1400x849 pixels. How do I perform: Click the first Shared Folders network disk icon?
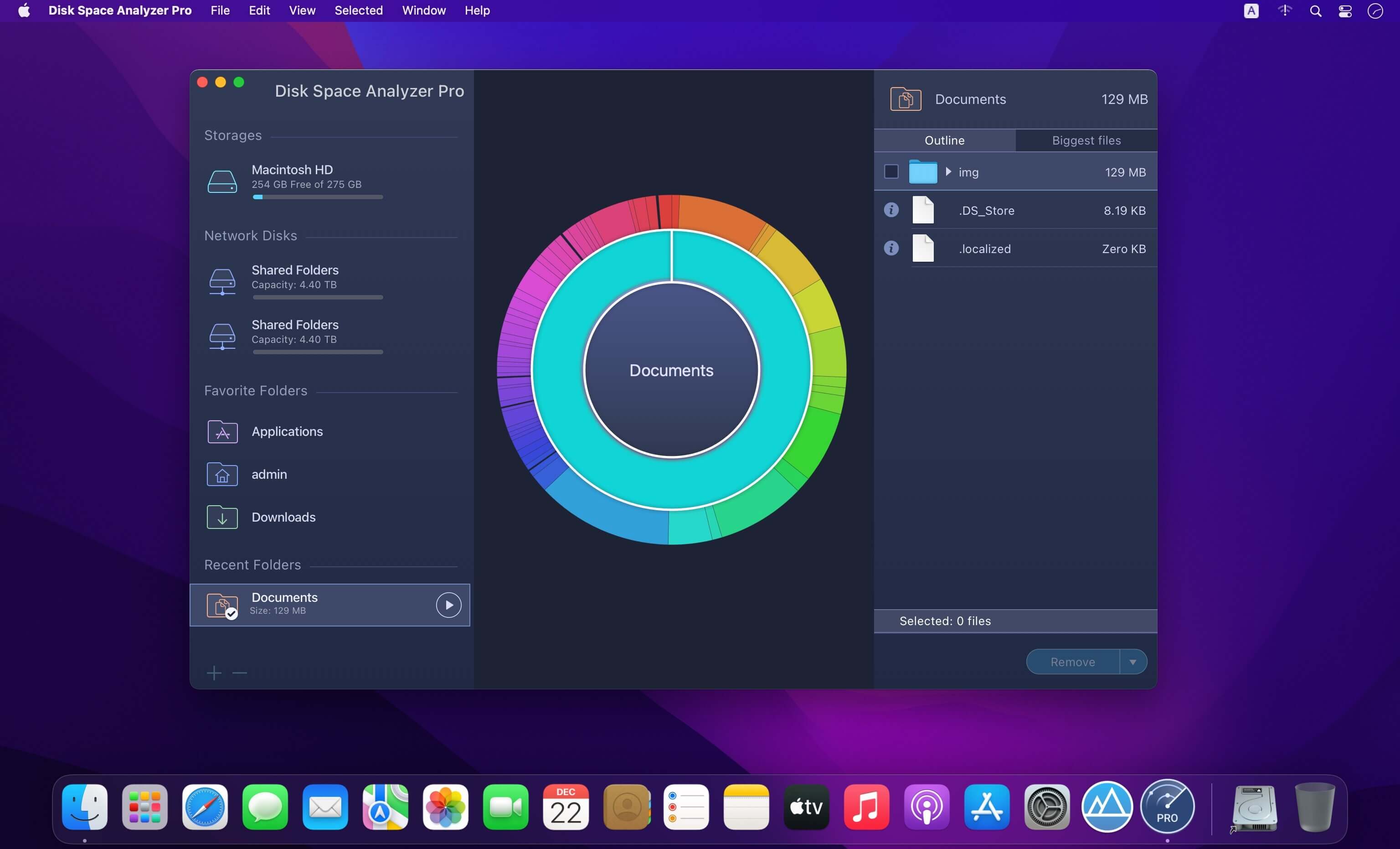(222, 281)
